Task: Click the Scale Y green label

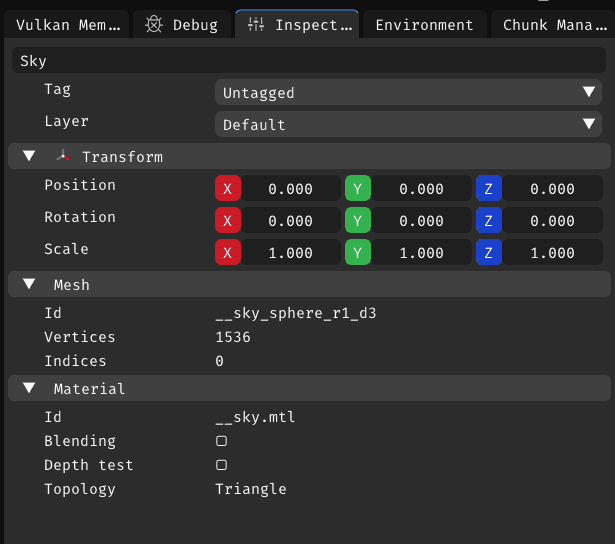Action: coord(358,252)
